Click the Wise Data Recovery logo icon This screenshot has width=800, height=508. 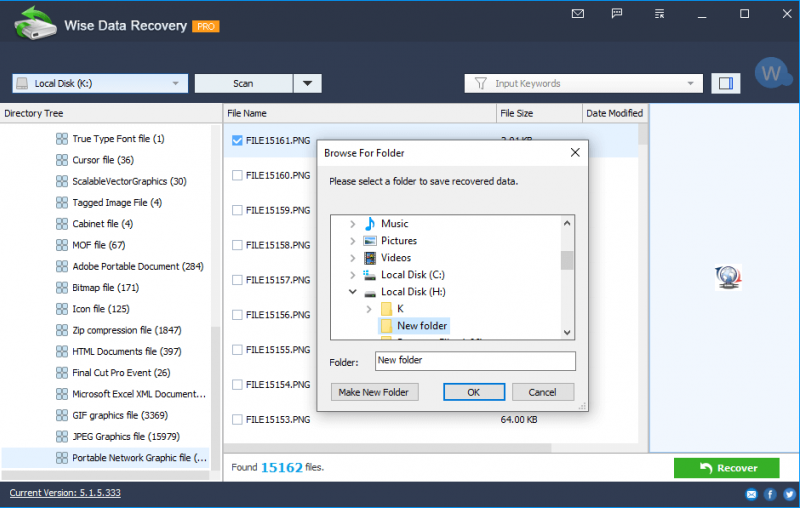tap(35, 24)
